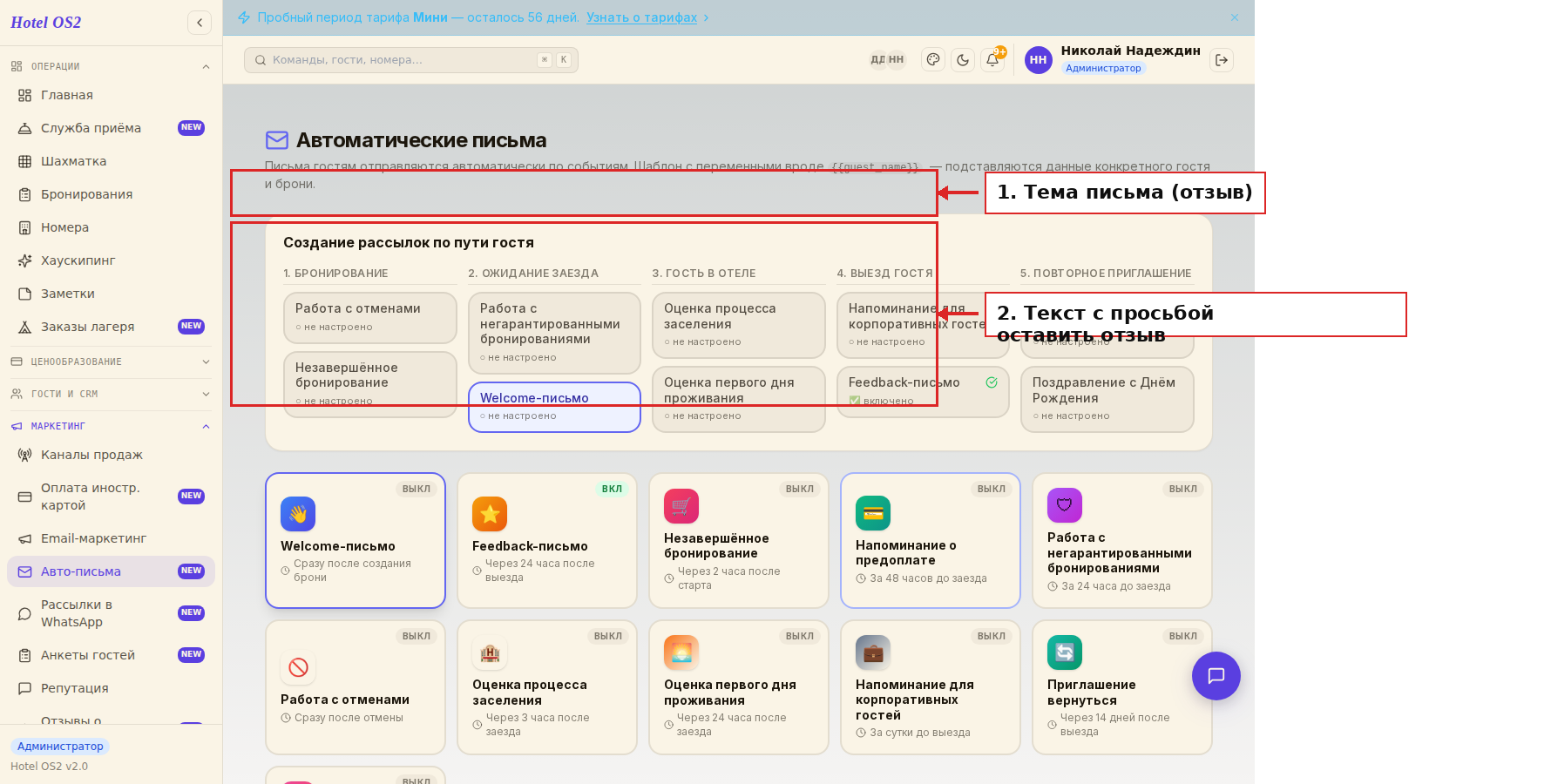The image size is (1551, 784).
Task: Collapse the ОПЕРАЦИИ sidebar section
Action: point(111,66)
